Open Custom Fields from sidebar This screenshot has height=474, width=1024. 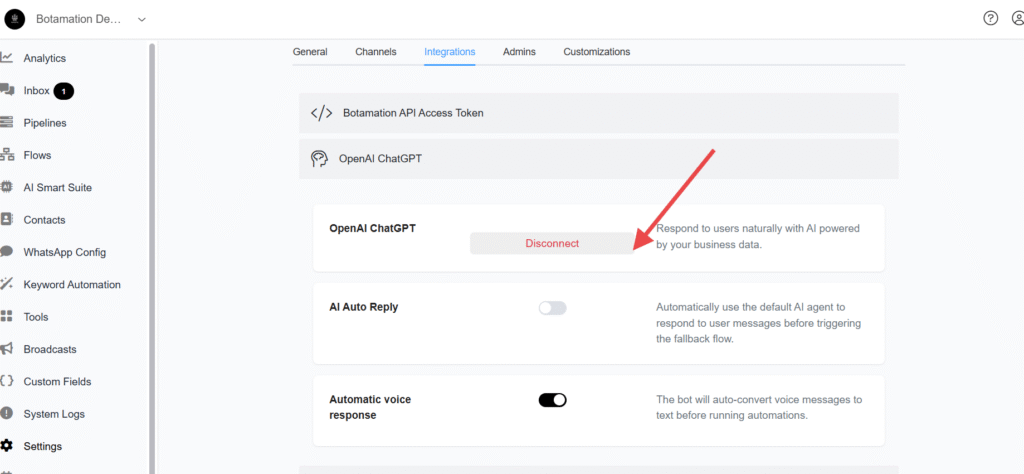click(x=57, y=381)
